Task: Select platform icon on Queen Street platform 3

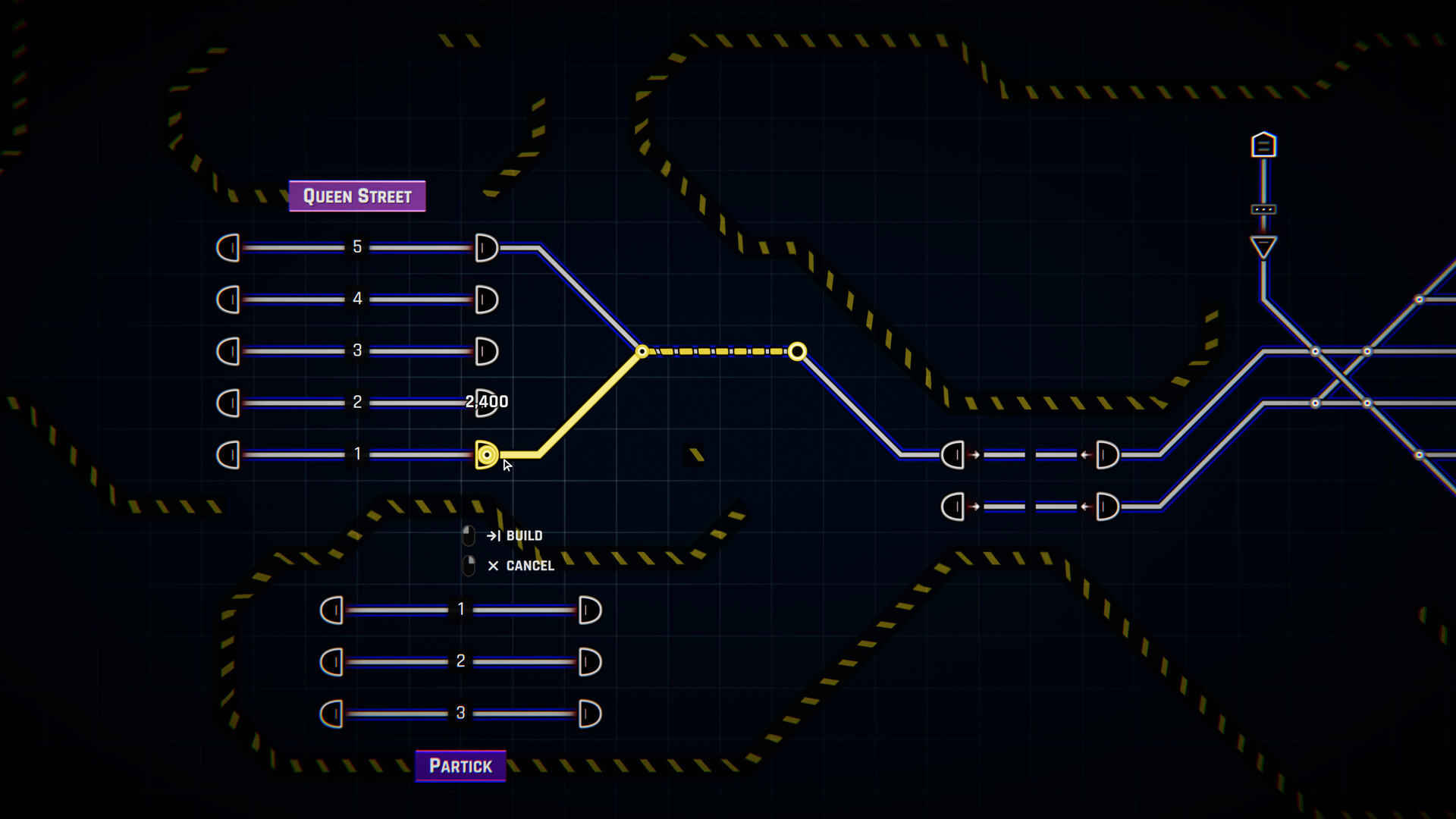Action: pyautogui.click(x=485, y=350)
